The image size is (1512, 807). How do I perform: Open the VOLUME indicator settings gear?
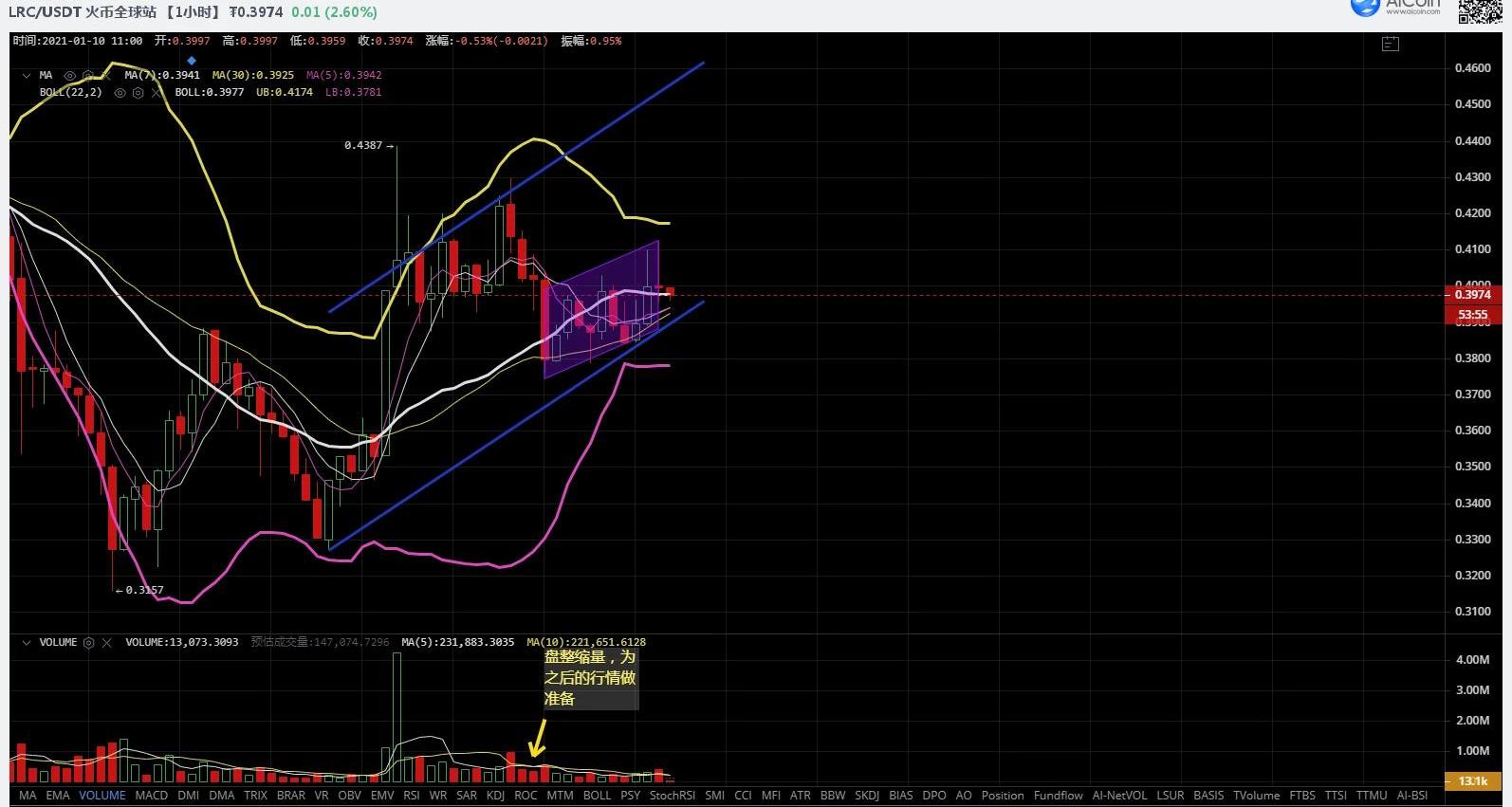(89, 642)
